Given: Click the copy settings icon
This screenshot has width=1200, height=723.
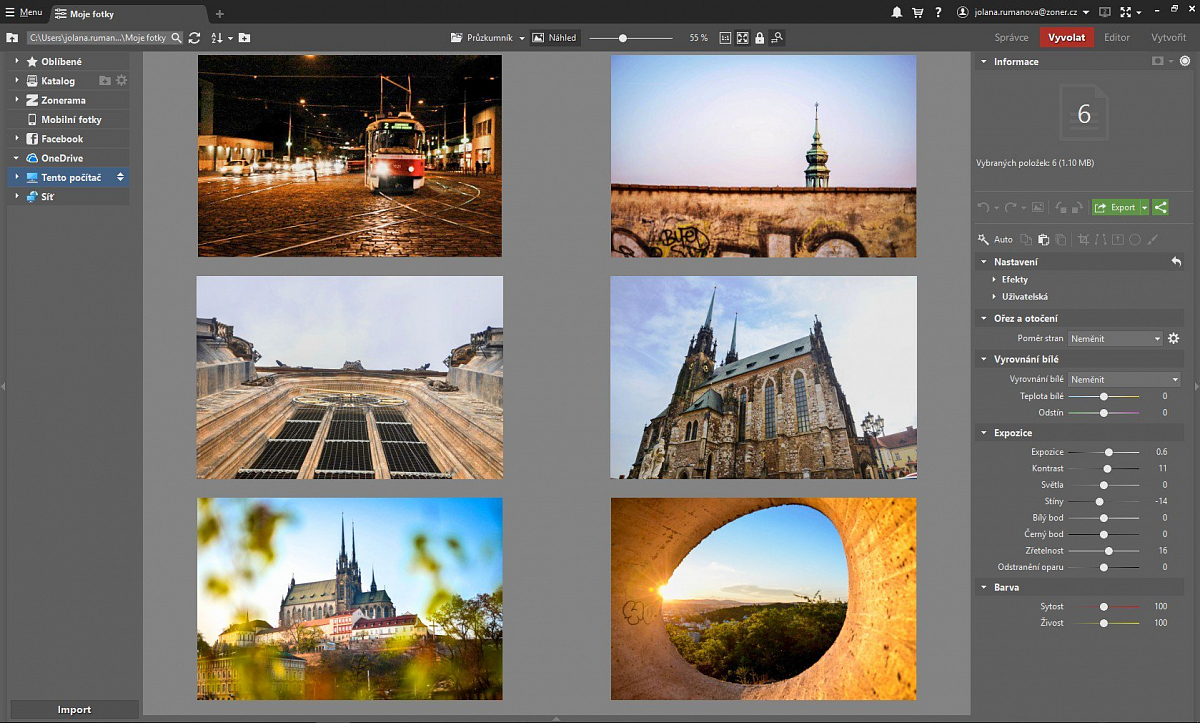Looking at the screenshot, I should tap(1027, 238).
